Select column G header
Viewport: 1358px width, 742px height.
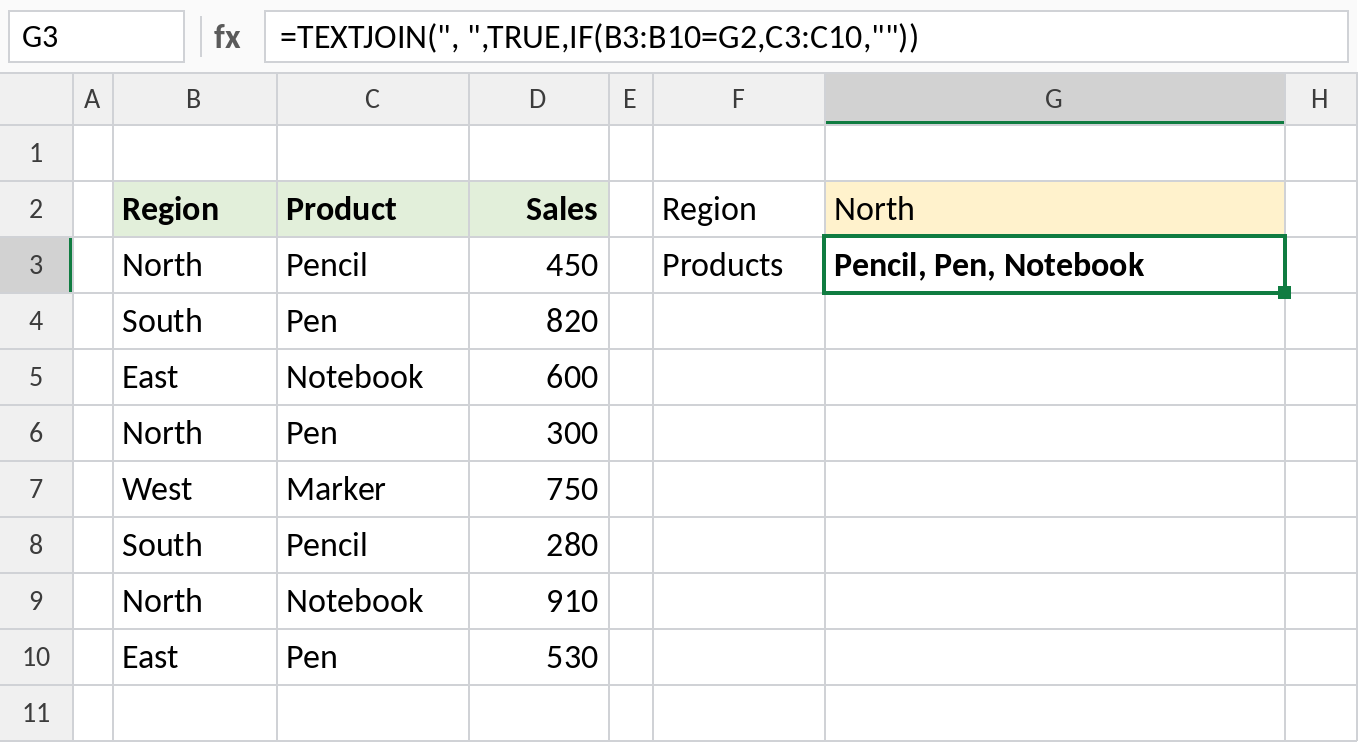pyautogui.click(x=1055, y=99)
